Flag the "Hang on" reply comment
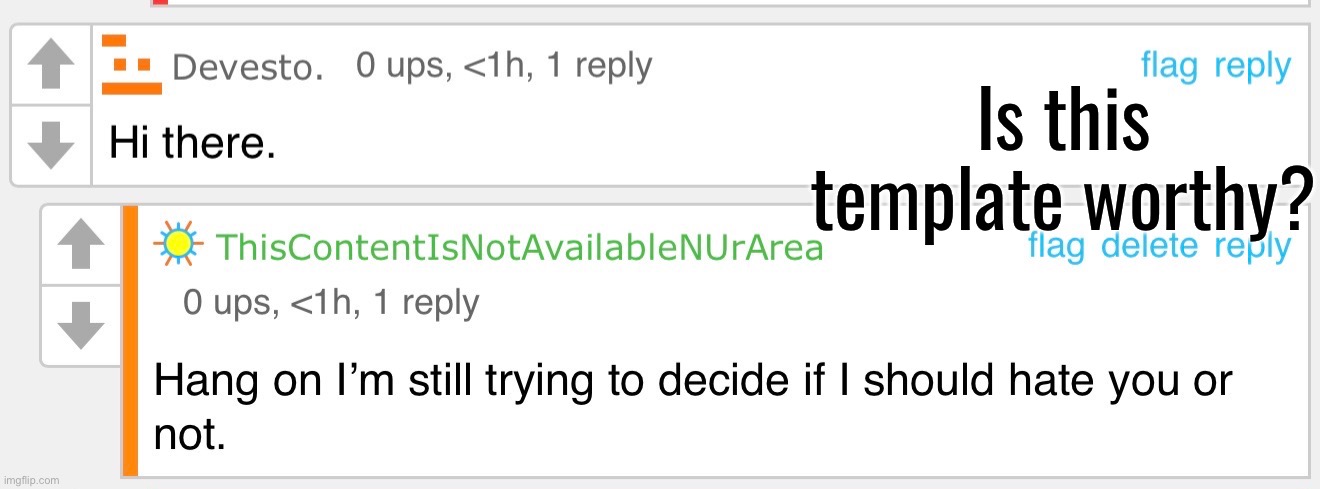This screenshot has width=1320, height=489. 1056,246
